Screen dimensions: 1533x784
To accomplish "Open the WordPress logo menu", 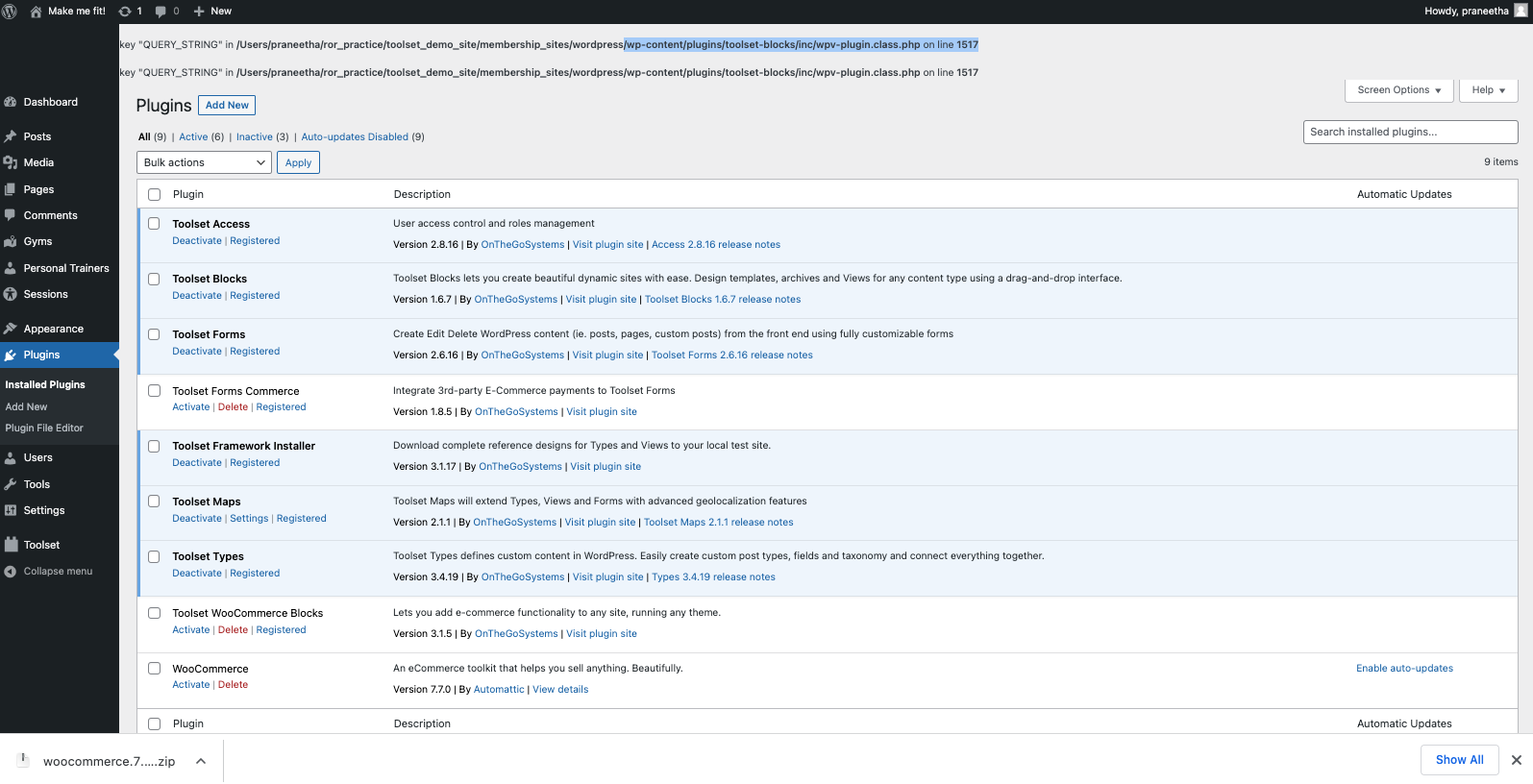I will [10, 12].
